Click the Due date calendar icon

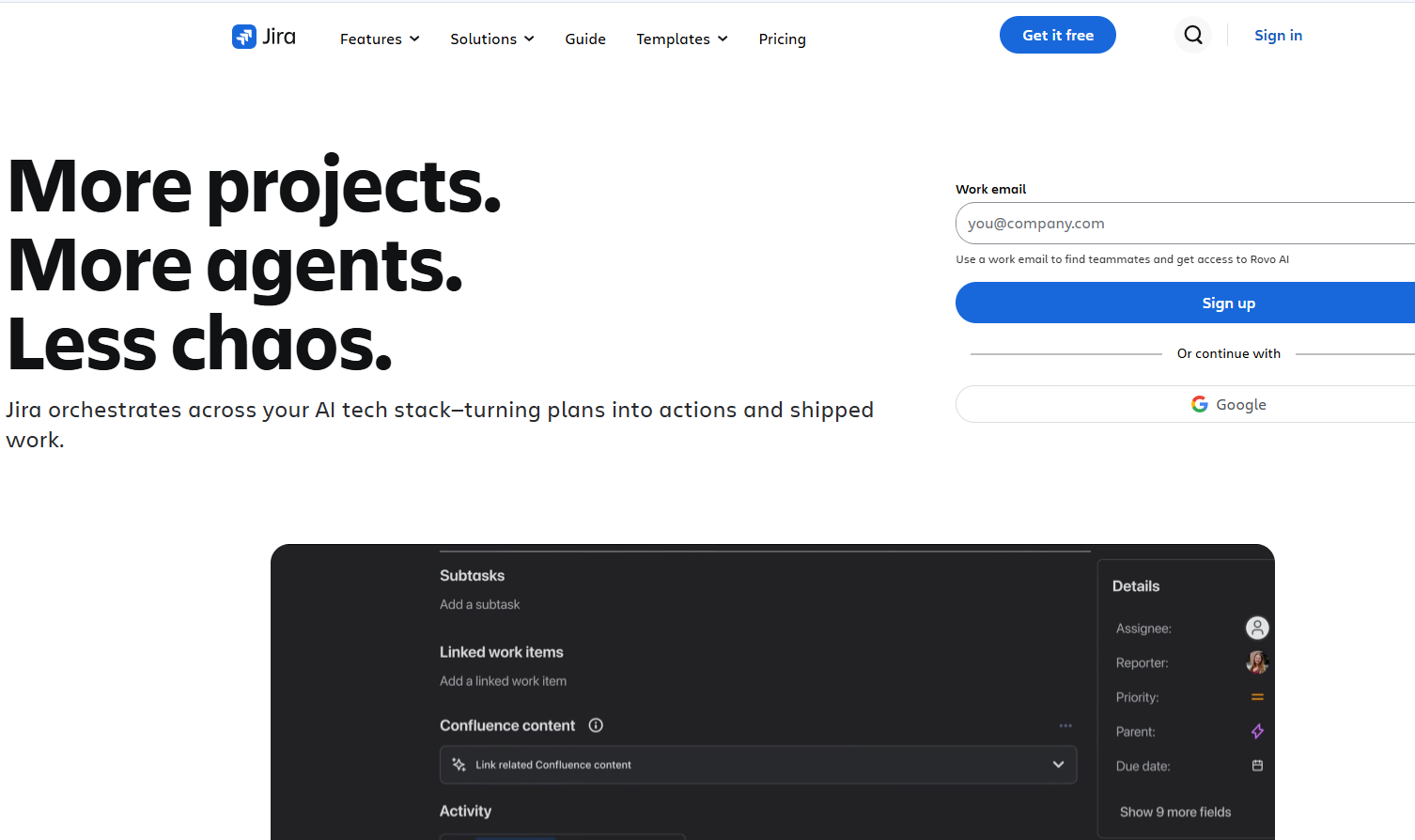tap(1257, 766)
